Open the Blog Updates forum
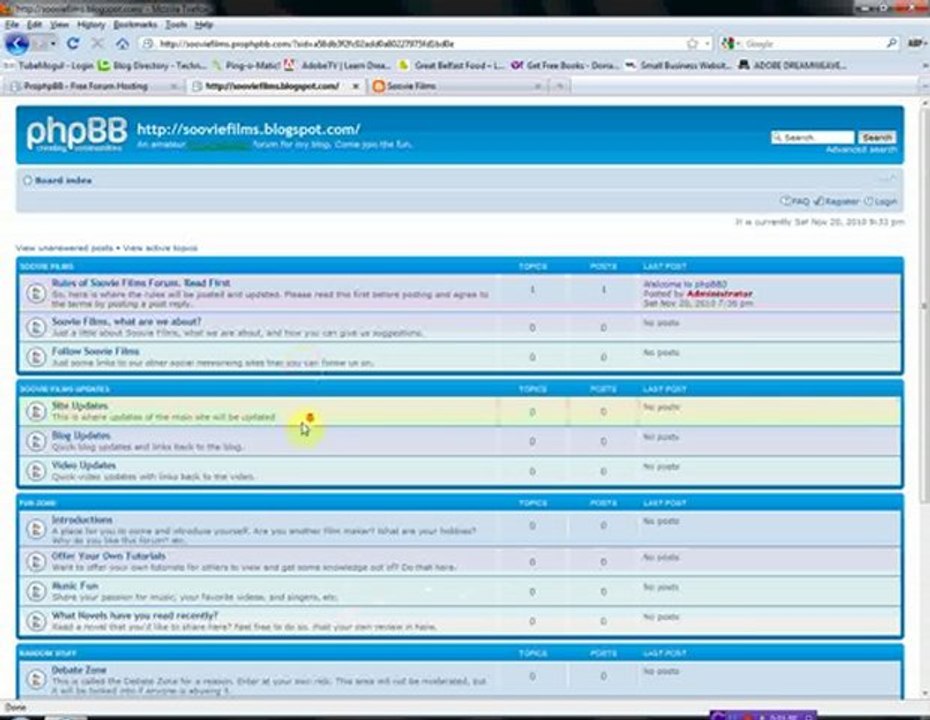The width and height of the screenshot is (930, 720). tap(81, 435)
